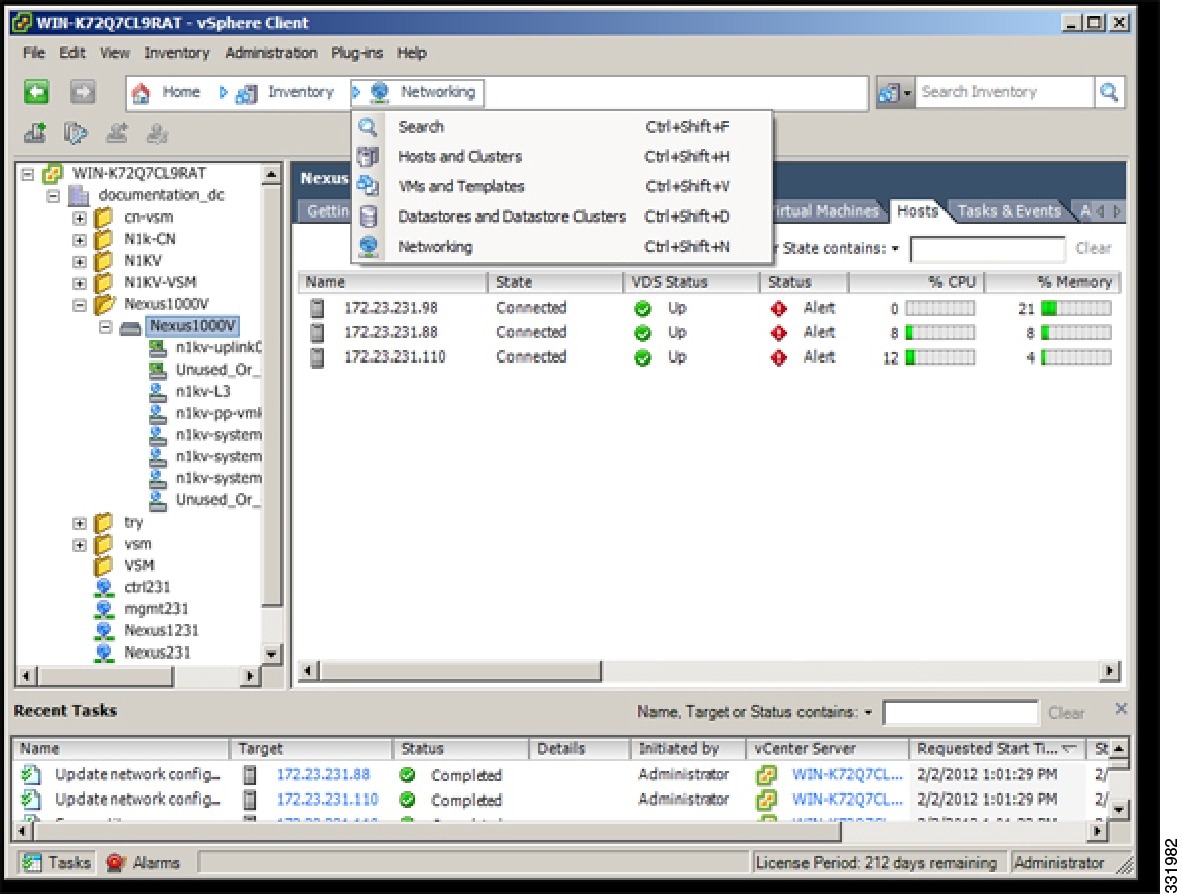Click the mgmt231 network icon
The width and height of the screenshot is (1182, 895).
click(x=104, y=609)
